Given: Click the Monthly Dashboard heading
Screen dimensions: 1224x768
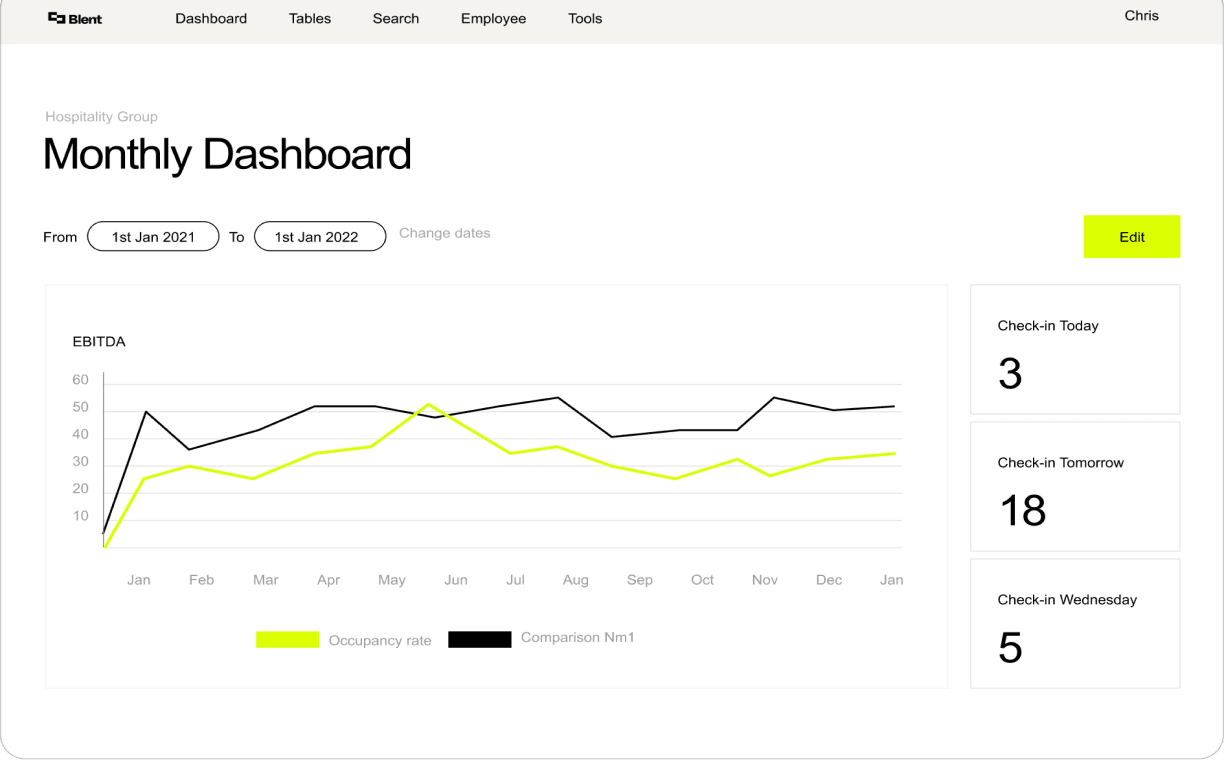Looking at the screenshot, I should [x=227, y=154].
